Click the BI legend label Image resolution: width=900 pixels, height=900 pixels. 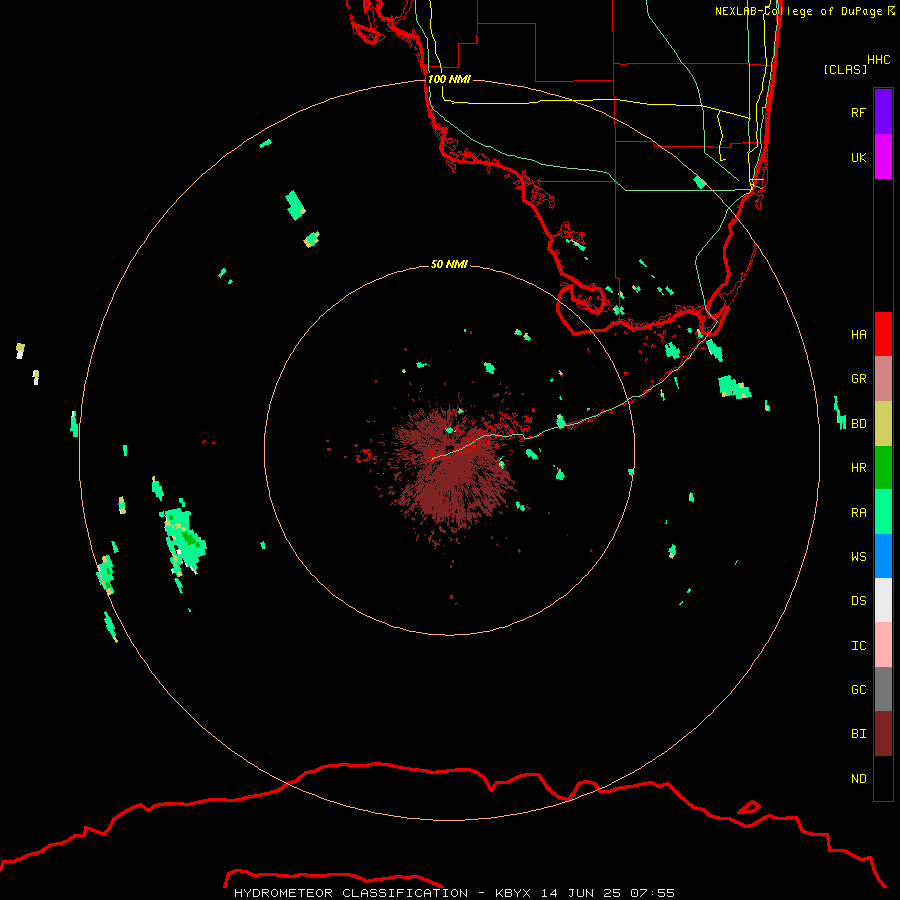pyautogui.click(x=858, y=734)
